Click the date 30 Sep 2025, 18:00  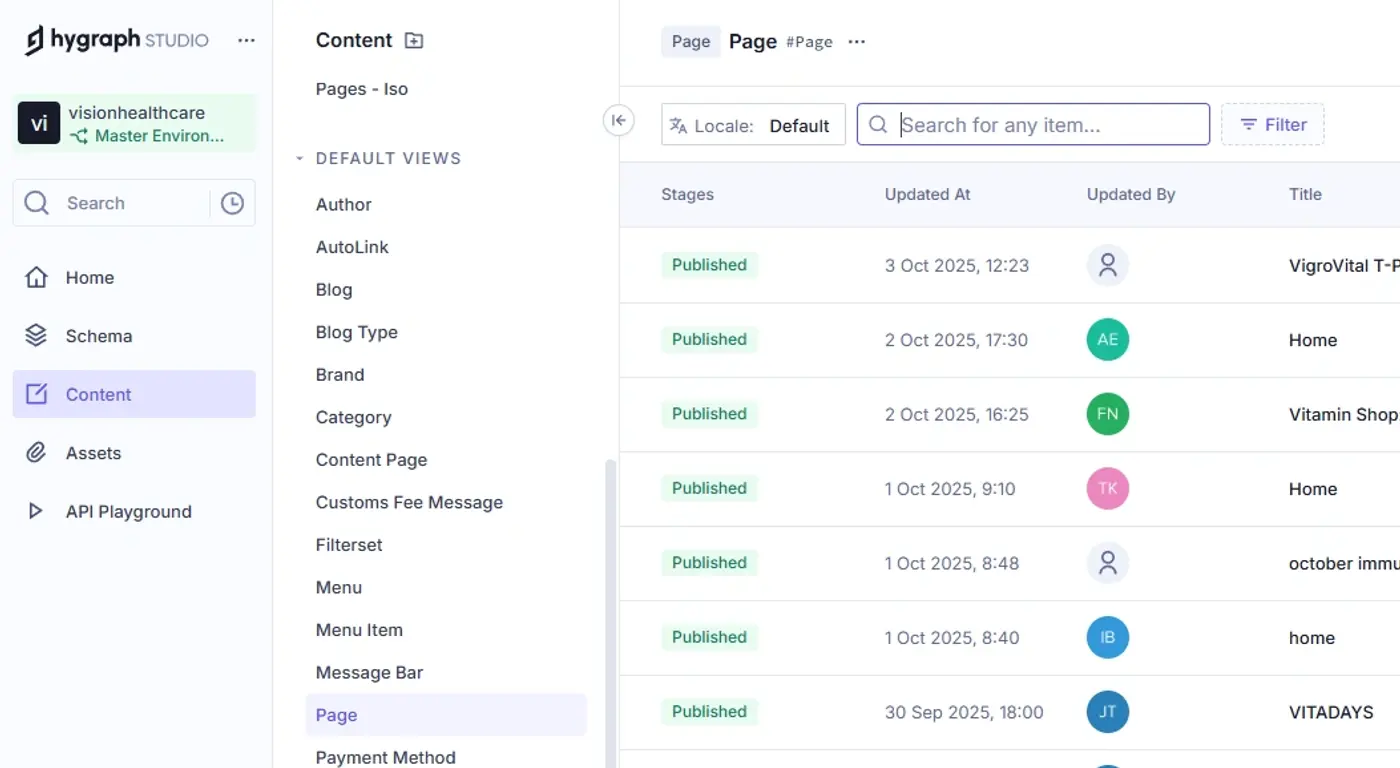(964, 712)
